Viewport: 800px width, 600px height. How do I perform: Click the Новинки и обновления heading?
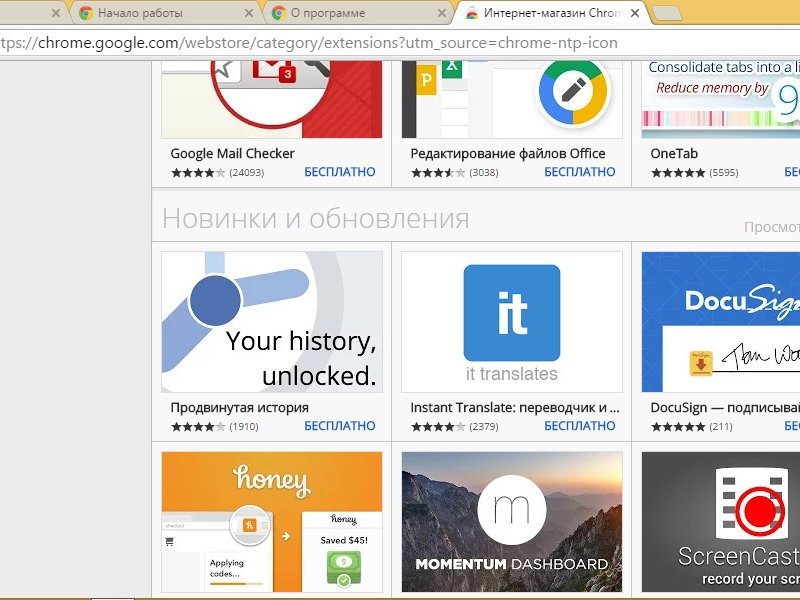pyautogui.click(x=316, y=218)
